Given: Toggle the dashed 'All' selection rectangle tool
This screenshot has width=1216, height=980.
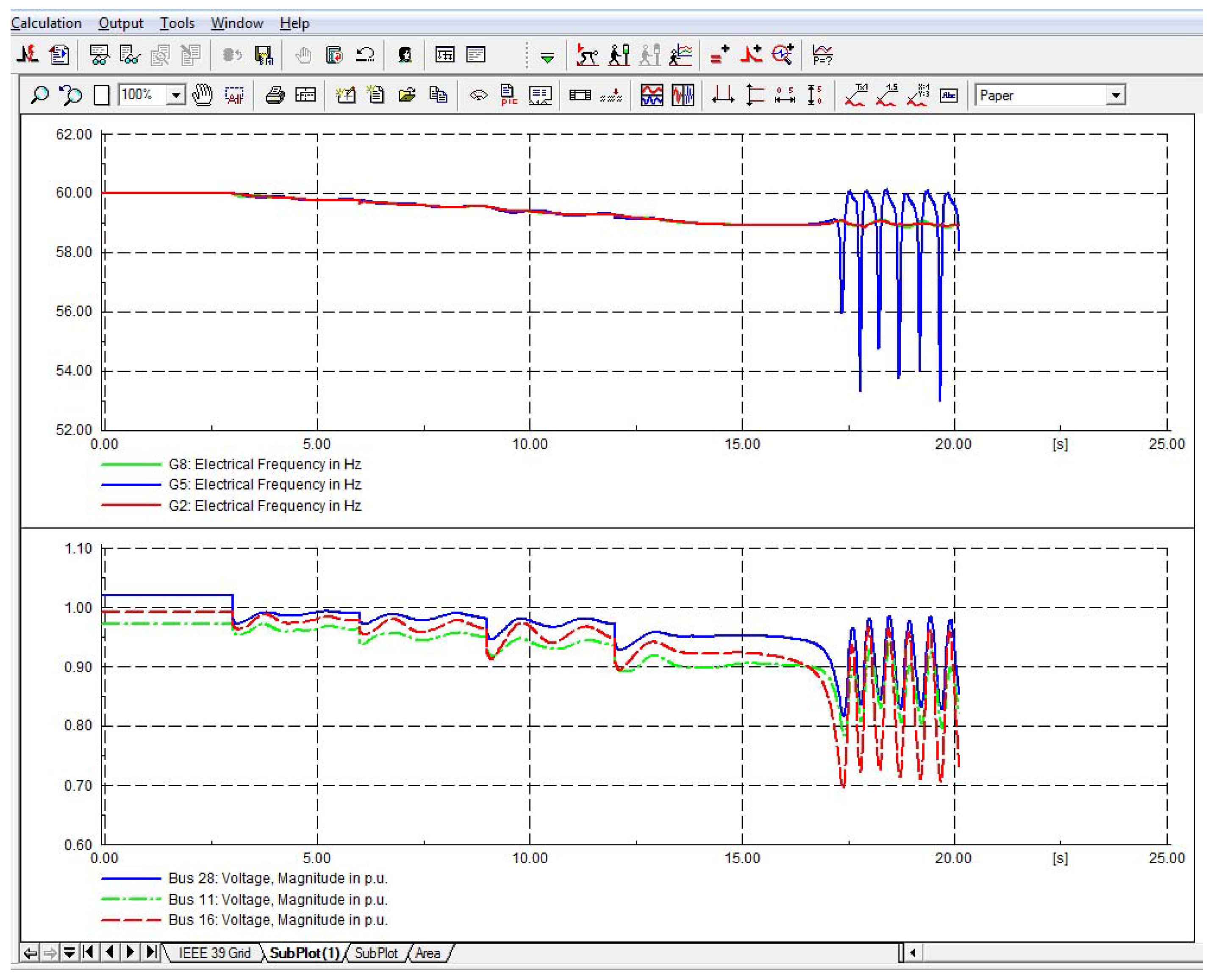Looking at the screenshot, I should coord(234,95).
